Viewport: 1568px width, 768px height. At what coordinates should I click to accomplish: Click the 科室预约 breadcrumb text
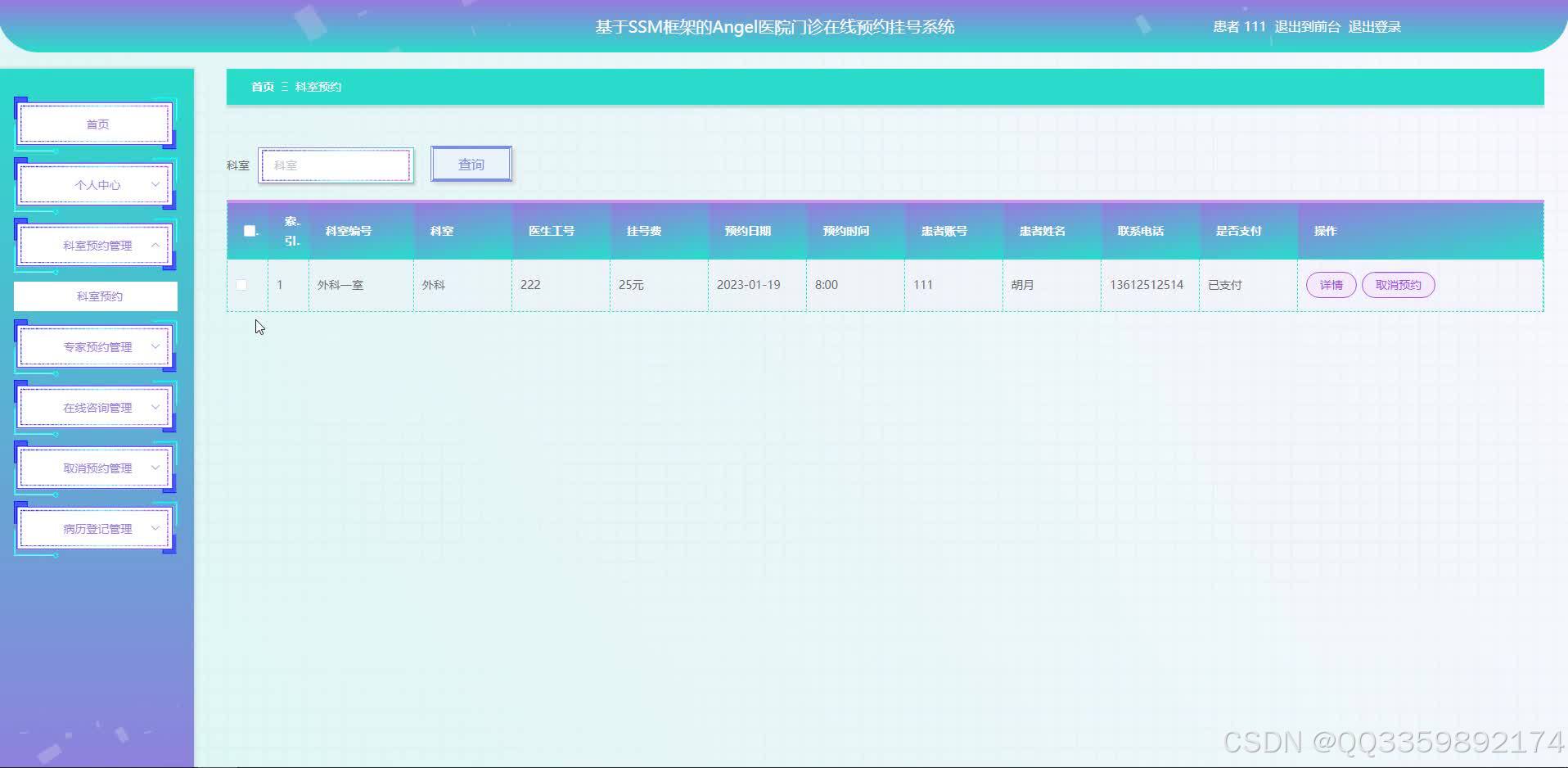(318, 87)
